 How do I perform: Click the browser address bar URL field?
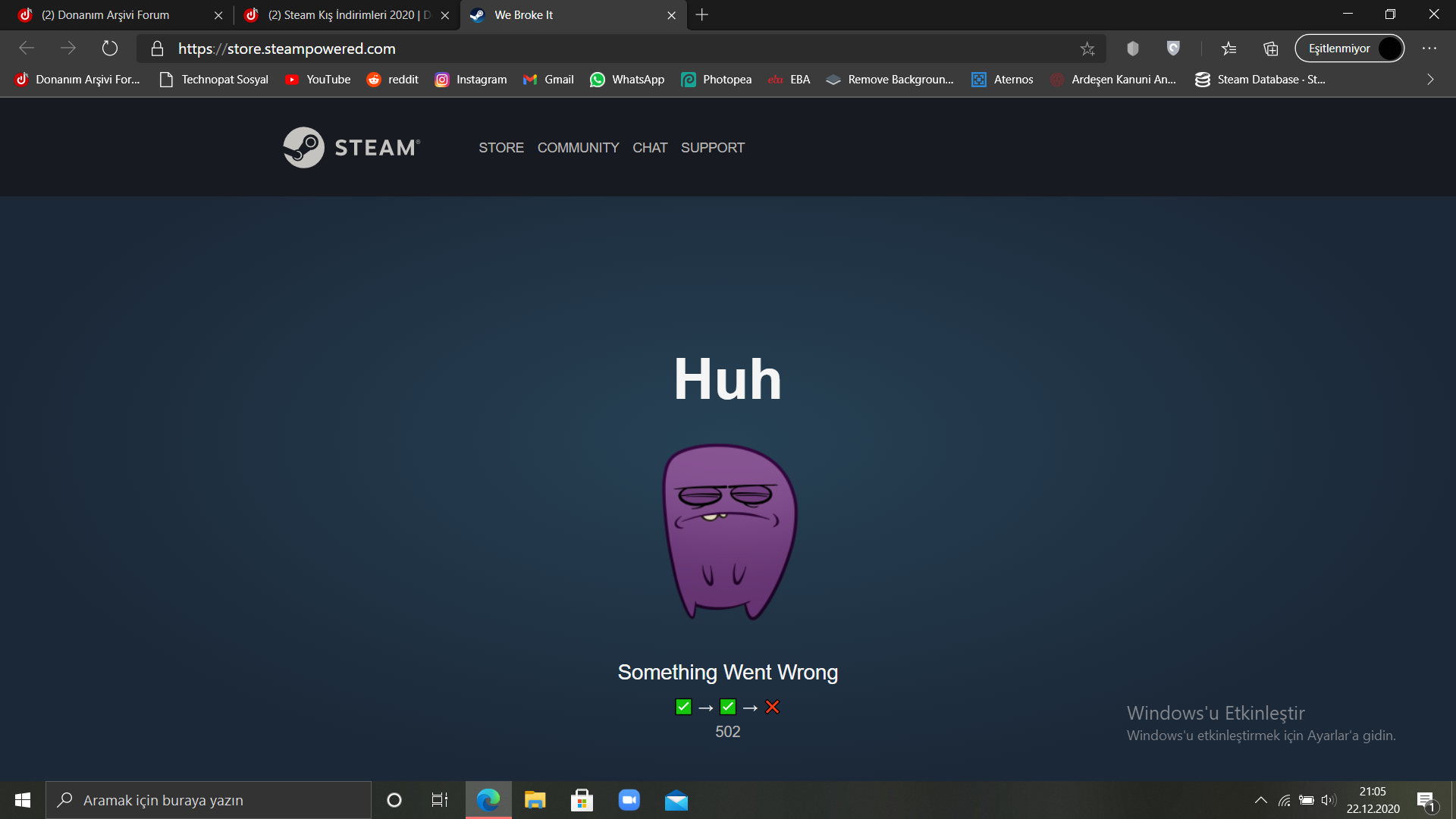613,48
